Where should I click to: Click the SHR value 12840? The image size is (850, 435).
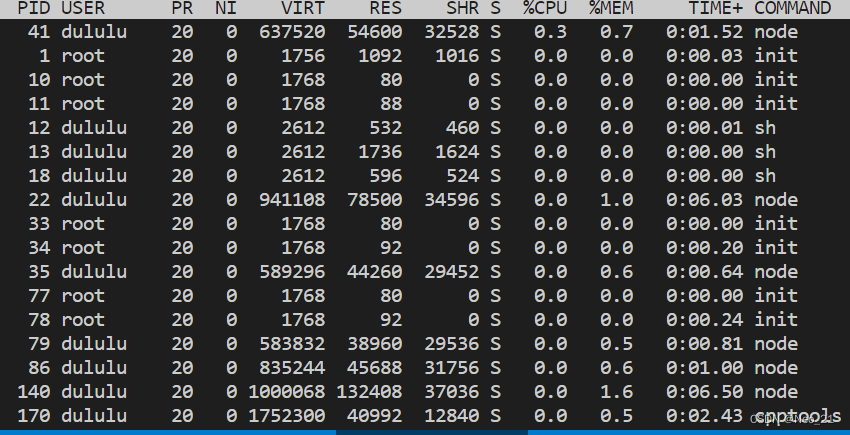click(452, 415)
